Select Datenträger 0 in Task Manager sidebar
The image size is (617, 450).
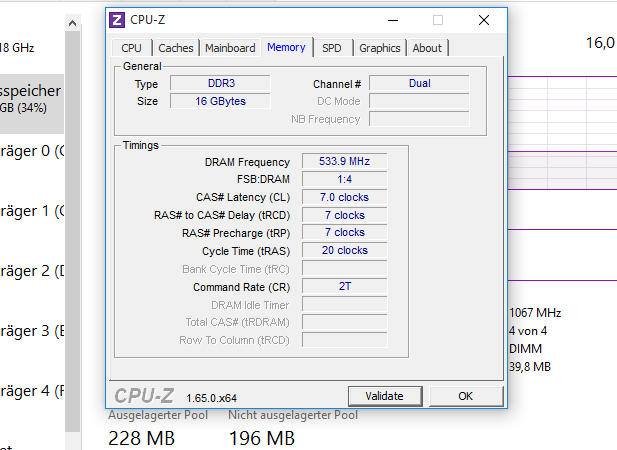[31, 151]
